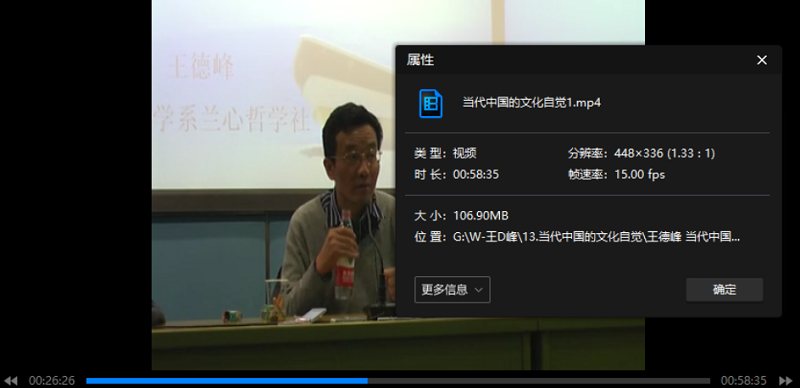800x388 pixels.
Task: Click the played blue portion of the progress bar
Action: (227, 381)
